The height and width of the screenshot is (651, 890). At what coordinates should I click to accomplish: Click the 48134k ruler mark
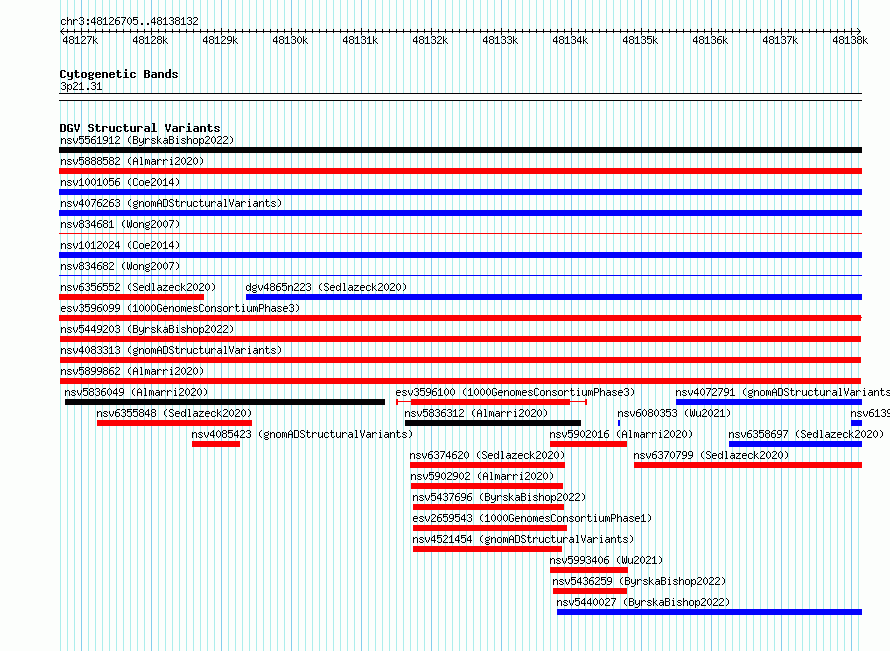[570, 40]
